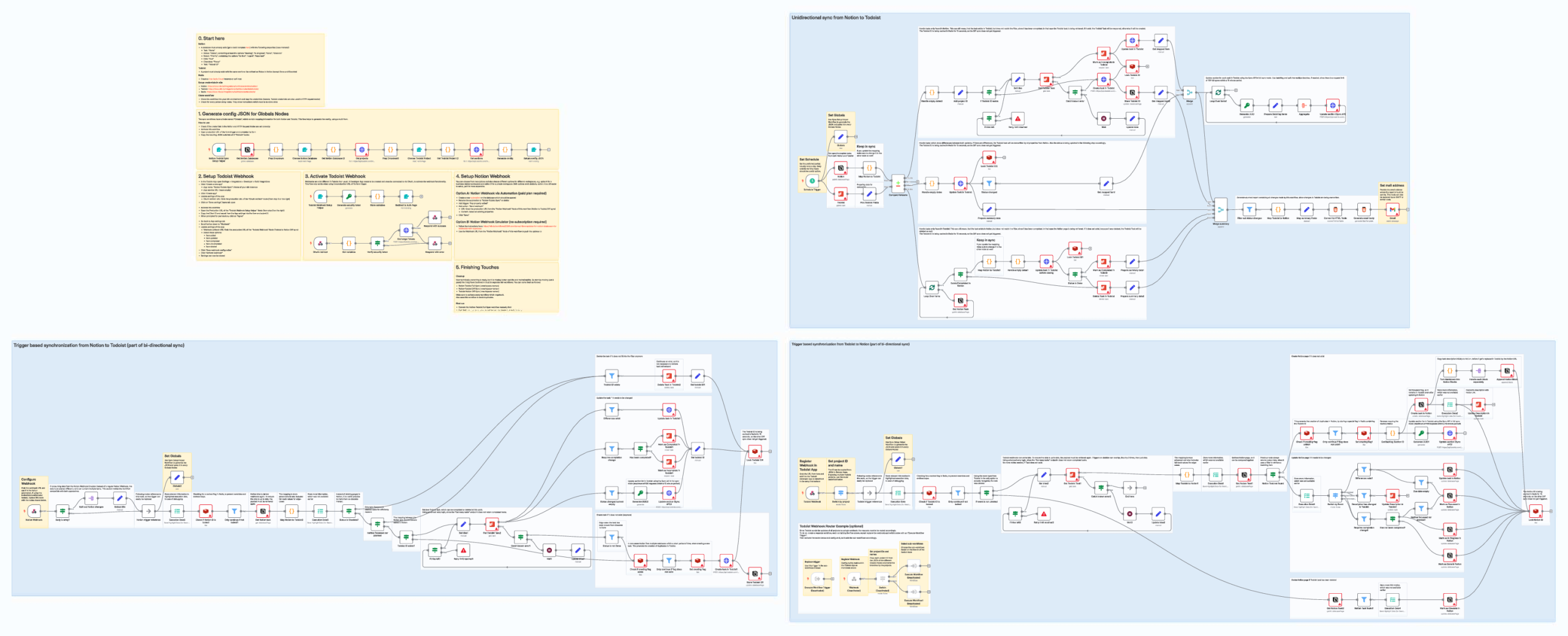Open the Schedule Trigger node

tap(812, 181)
